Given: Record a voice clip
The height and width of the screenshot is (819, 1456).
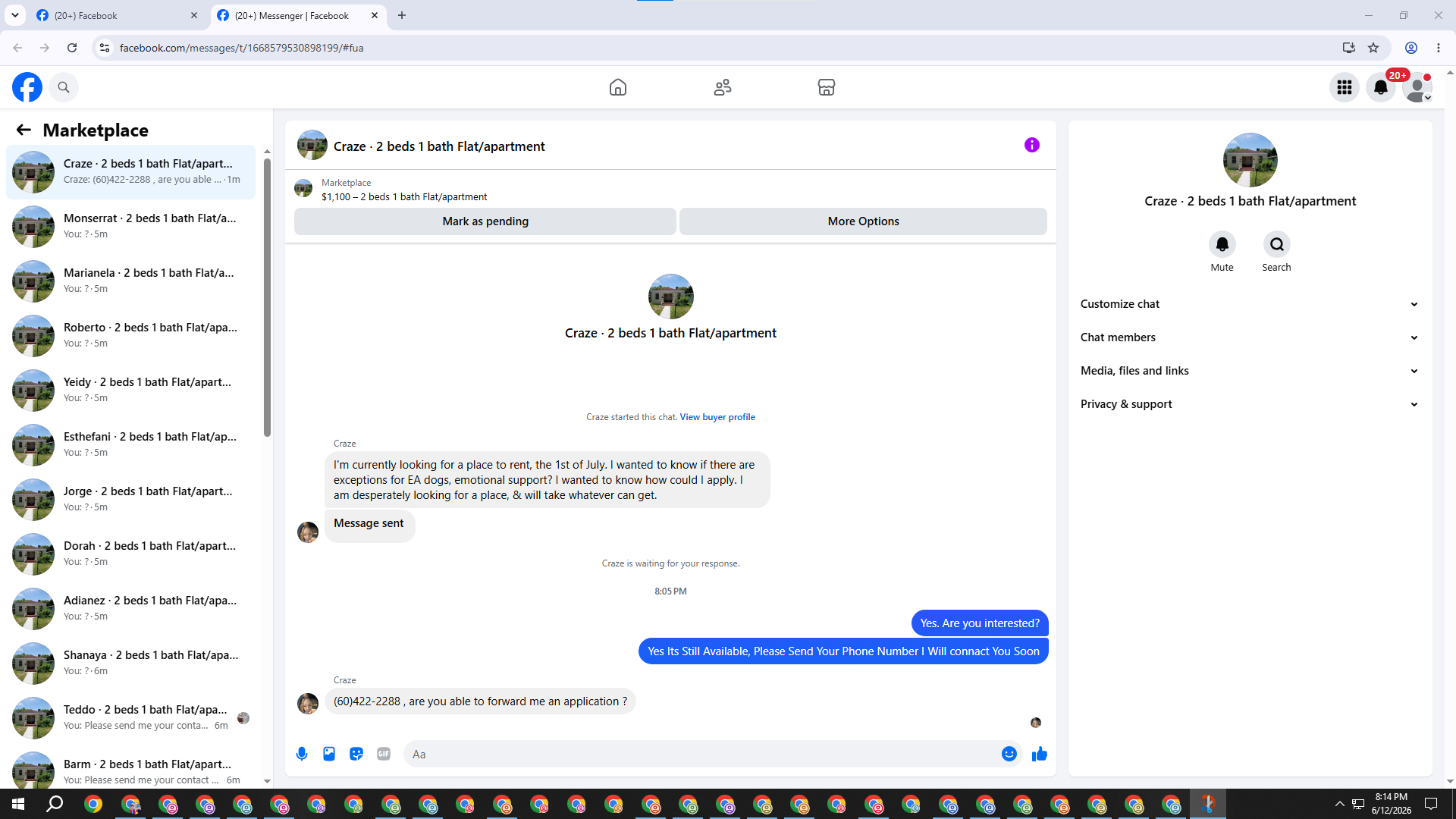Looking at the screenshot, I should coord(302,754).
